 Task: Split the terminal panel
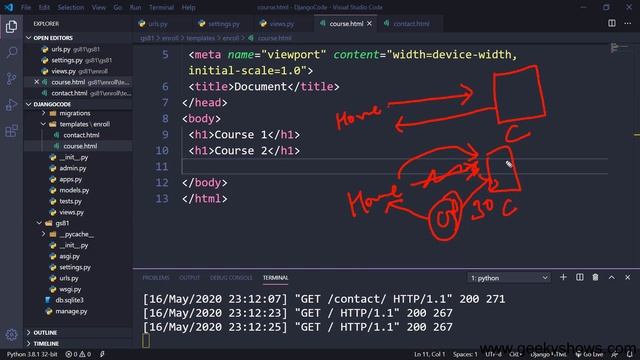(580, 278)
